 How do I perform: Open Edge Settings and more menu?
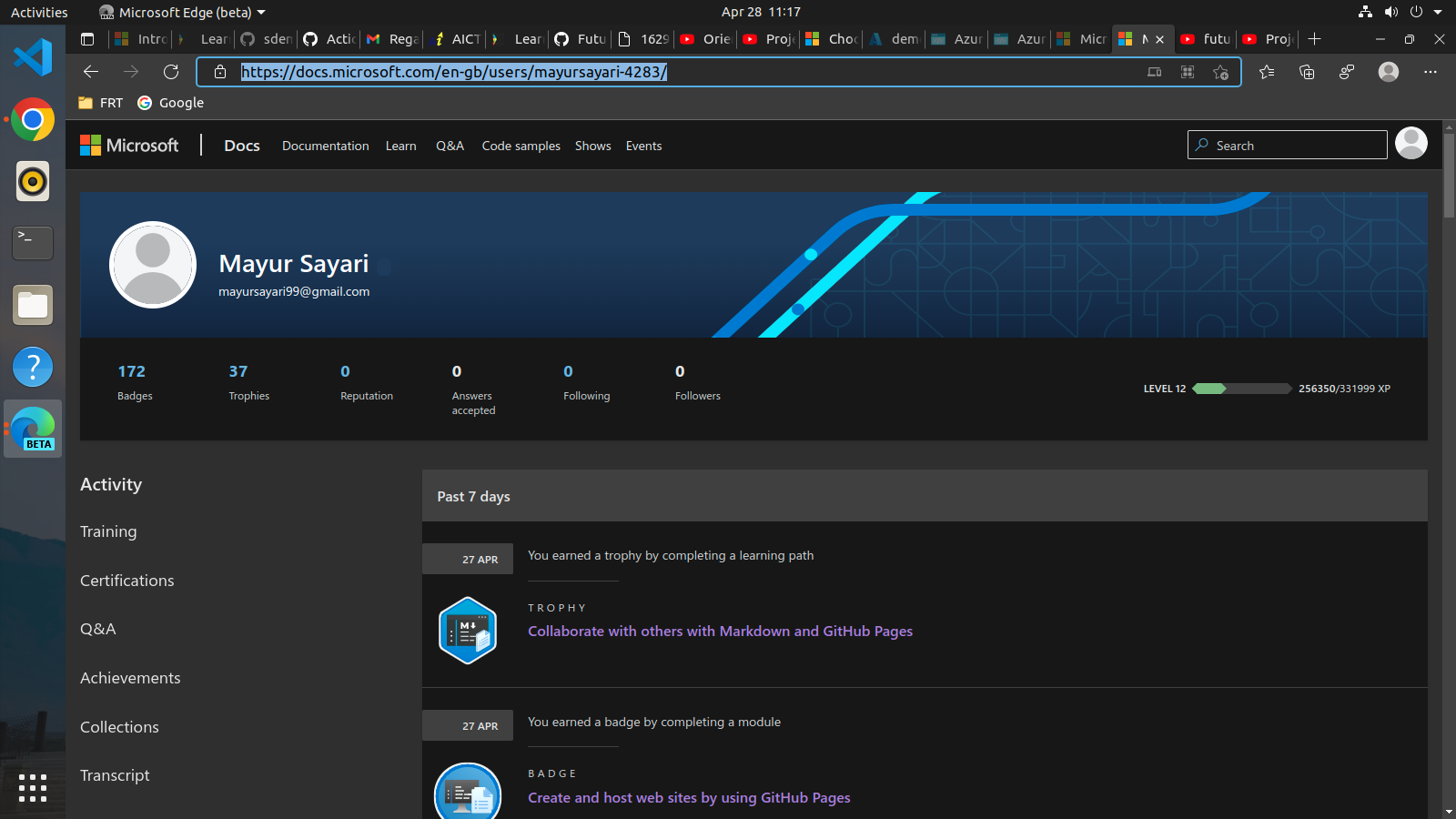pos(1431,72)
